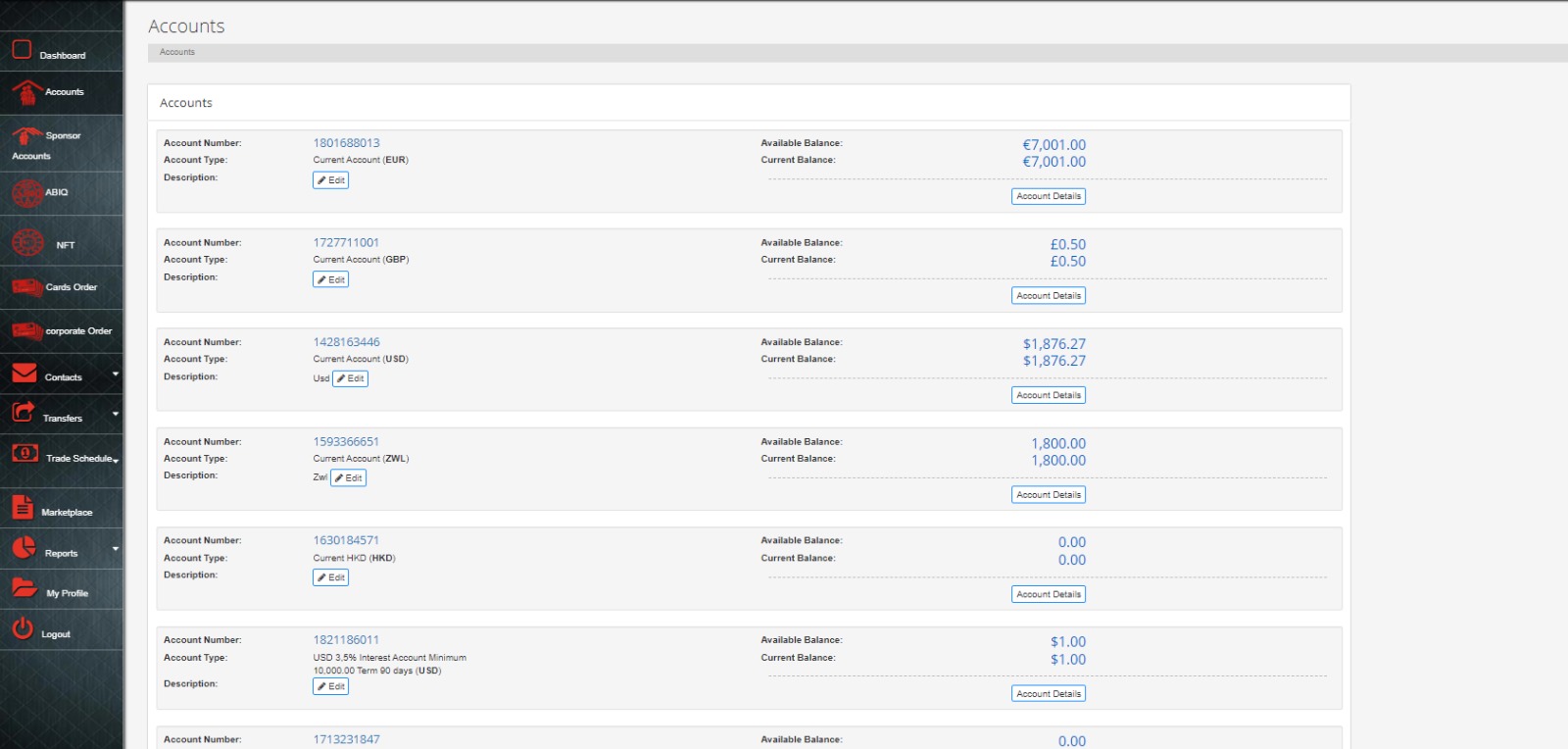This screenshot has width=1568, height=749.
Task: Click Account Details for ZWL account
Action: (1048, 495)
